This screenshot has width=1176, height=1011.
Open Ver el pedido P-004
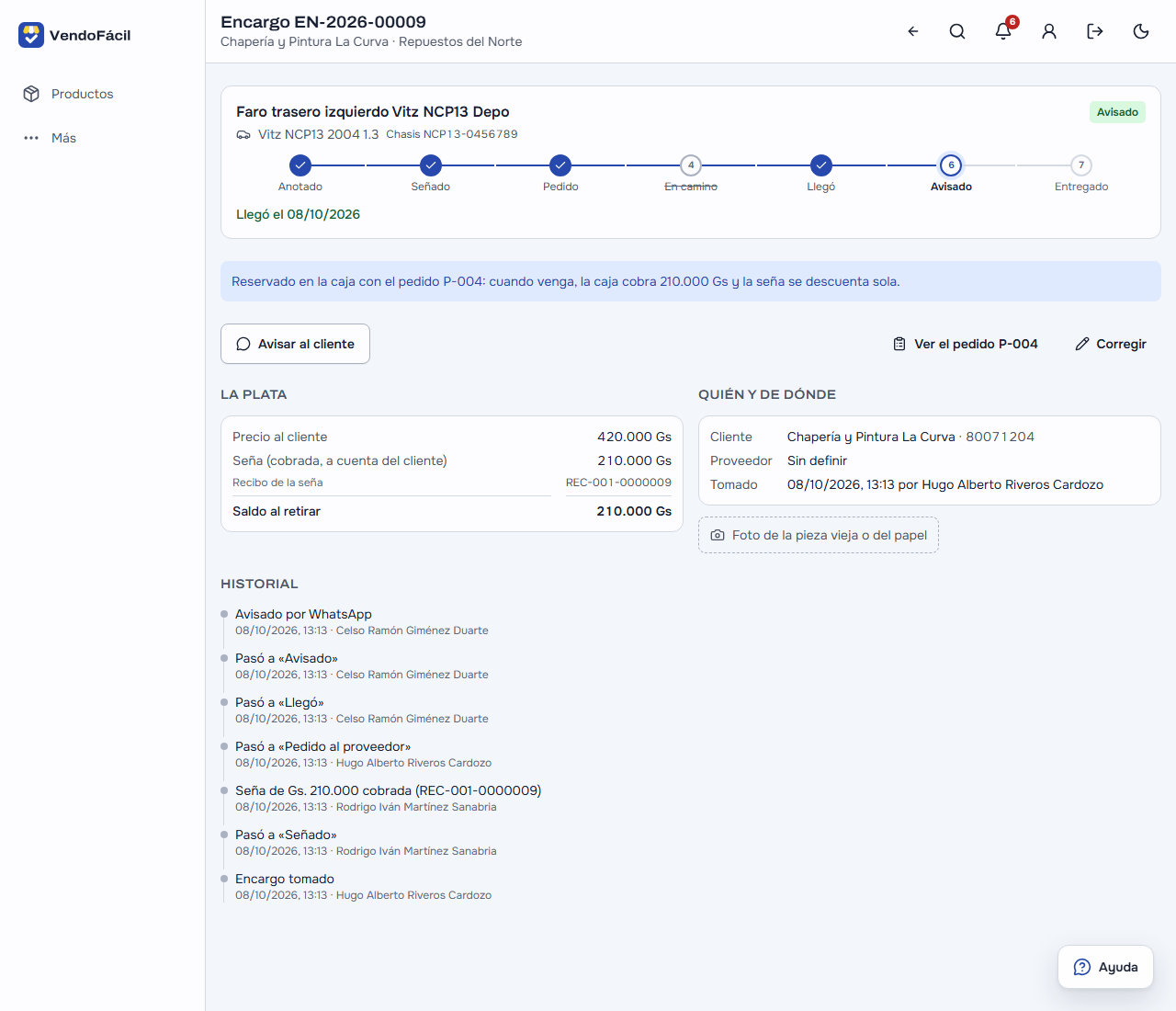coord(966,344)
